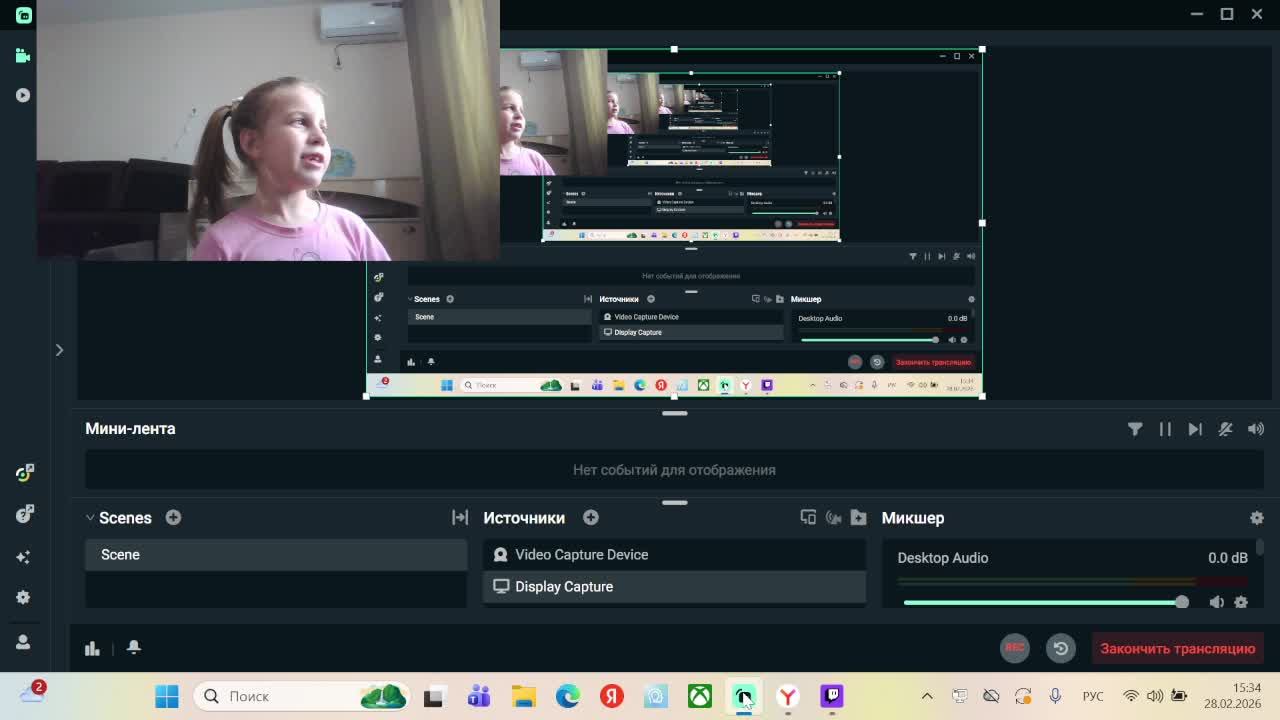The width and height of the screenshot is (1280, 720).
Task: Open Xbox app from taskbar
Action: pyautogui.click(x=700, y=696)
